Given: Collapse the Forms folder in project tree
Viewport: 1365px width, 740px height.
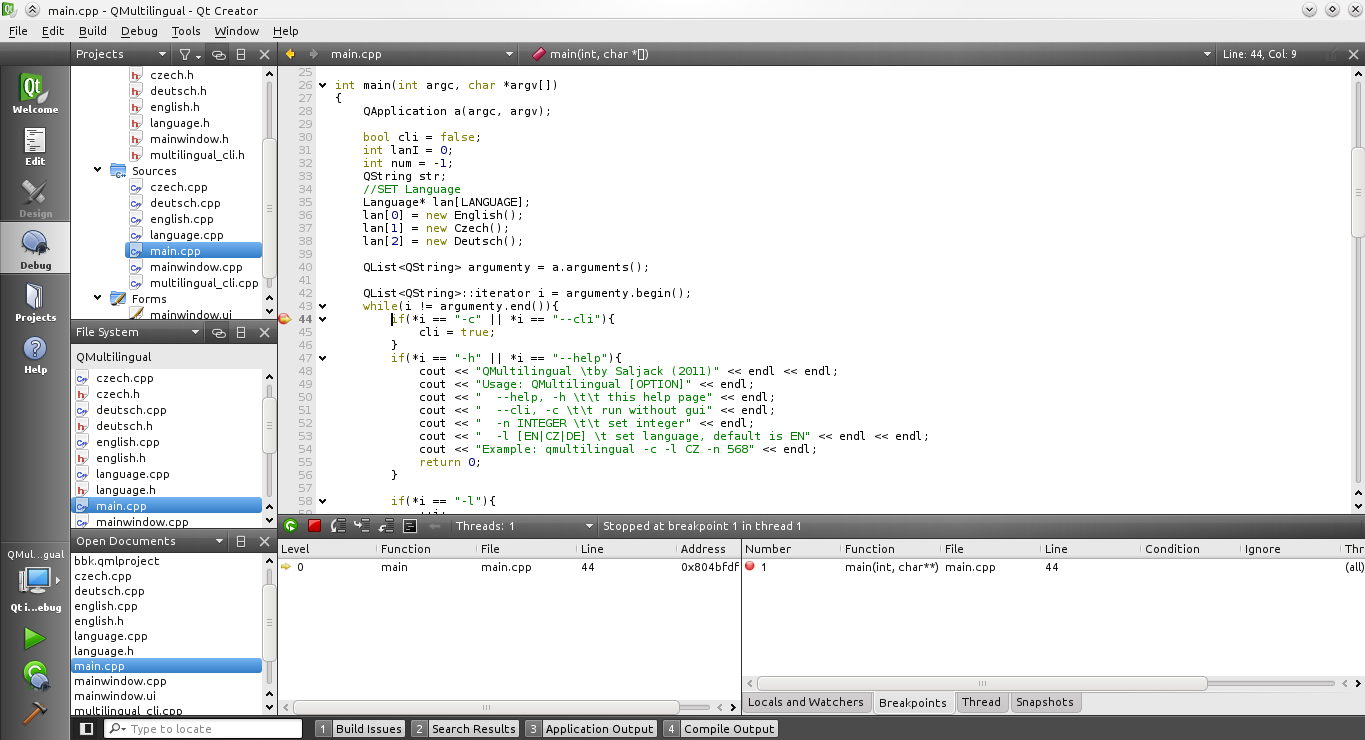Looking at the screenshot, I should 98,298.
